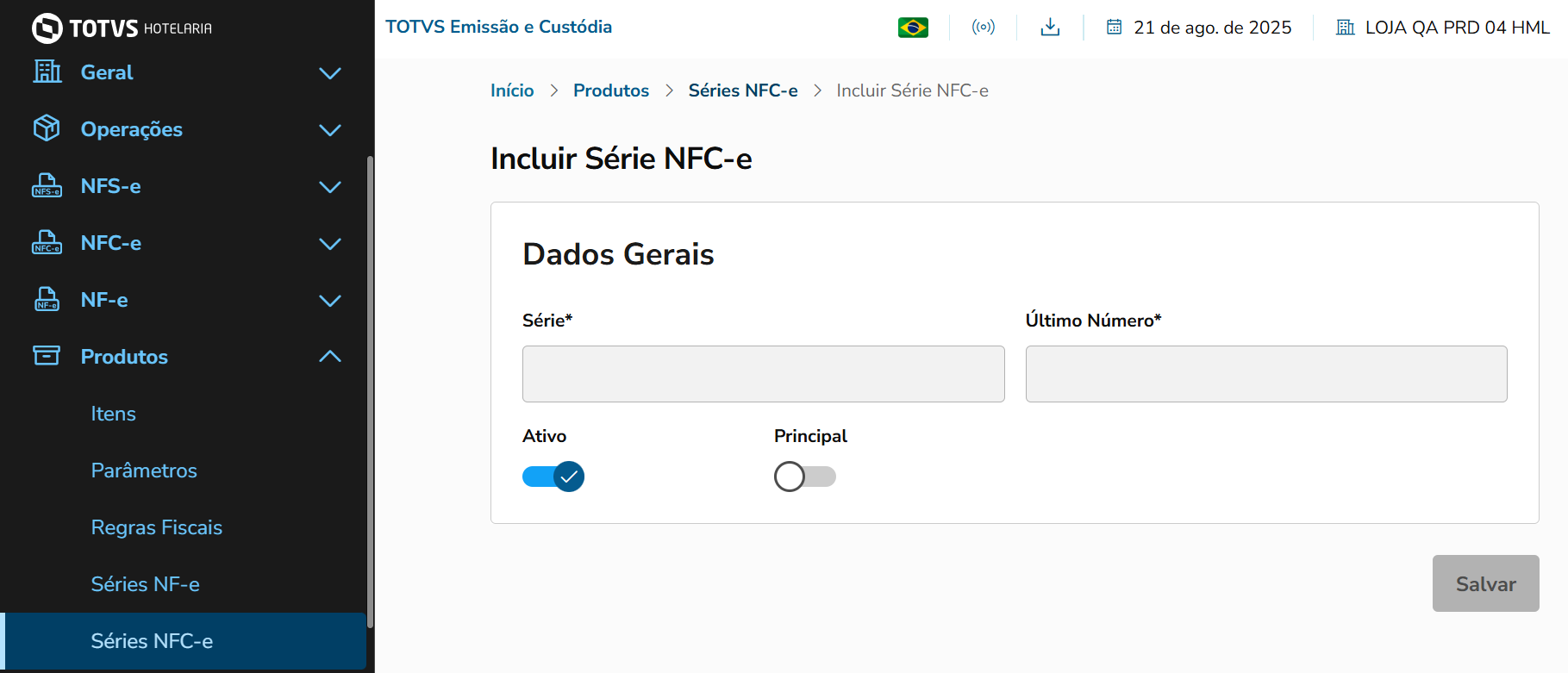Click the TOTVS Hotelaria logo

(122, 28)
